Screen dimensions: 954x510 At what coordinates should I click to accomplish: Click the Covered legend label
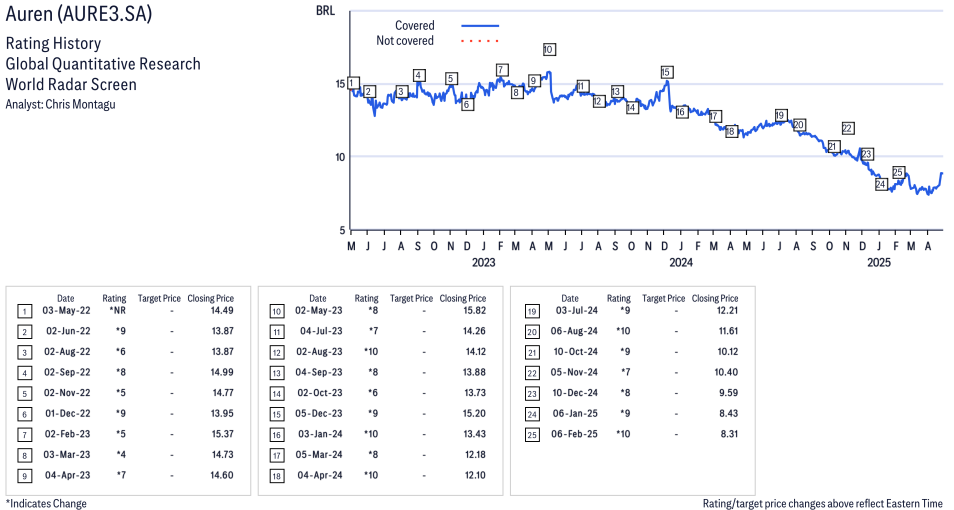414,26
